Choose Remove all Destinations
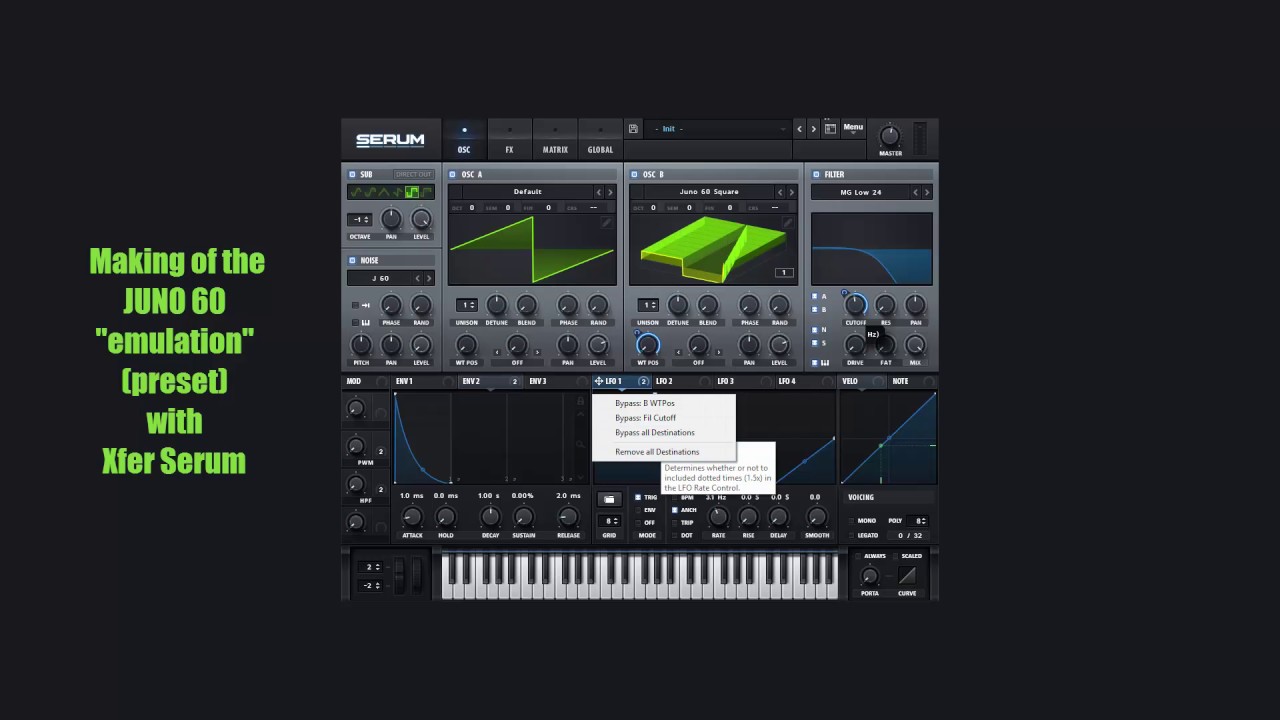This screenshot has width=1280, height=720. [x=657, y=452]
